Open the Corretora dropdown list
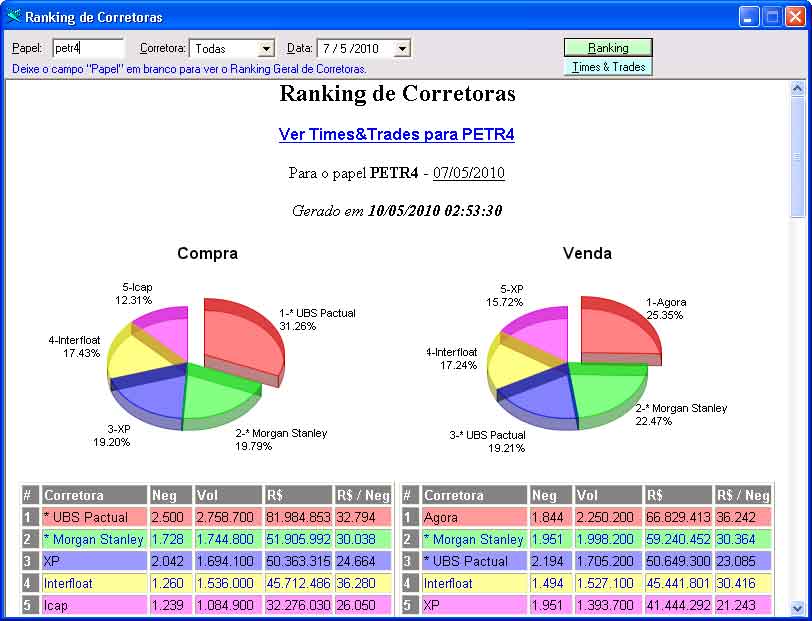812x621 pixels. (x=265, y=48)
